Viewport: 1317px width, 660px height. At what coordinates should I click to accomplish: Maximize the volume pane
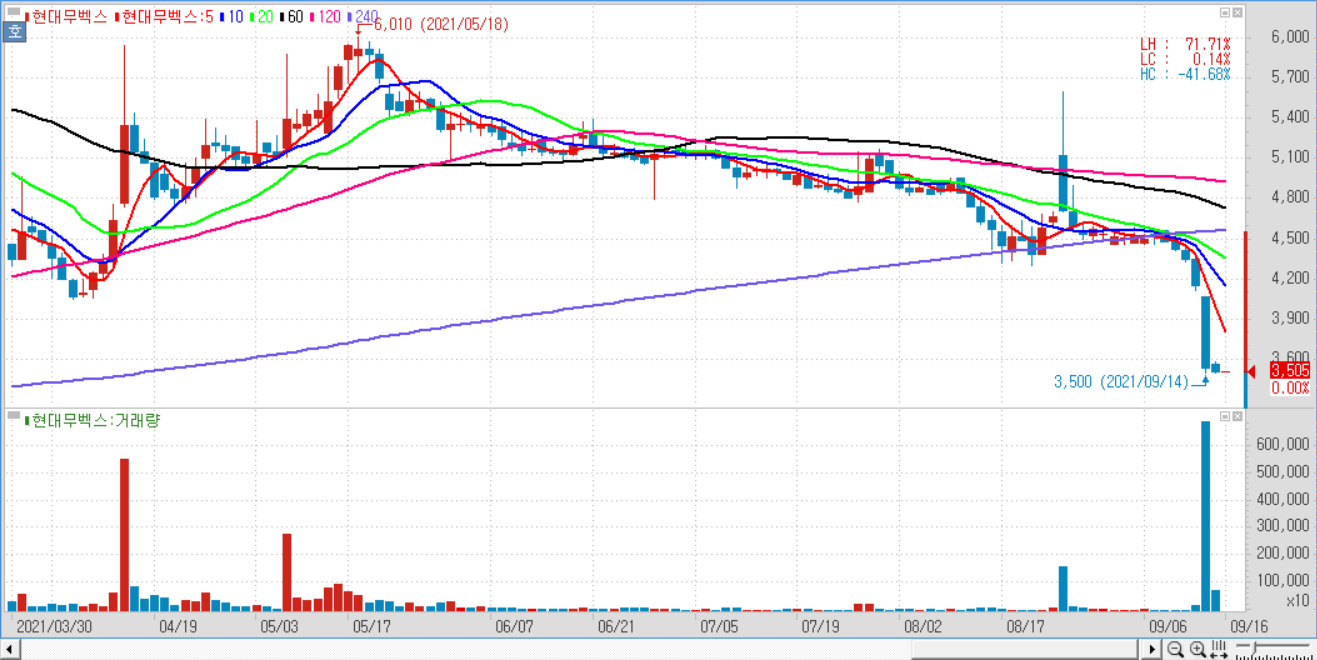coord(1225,416)
